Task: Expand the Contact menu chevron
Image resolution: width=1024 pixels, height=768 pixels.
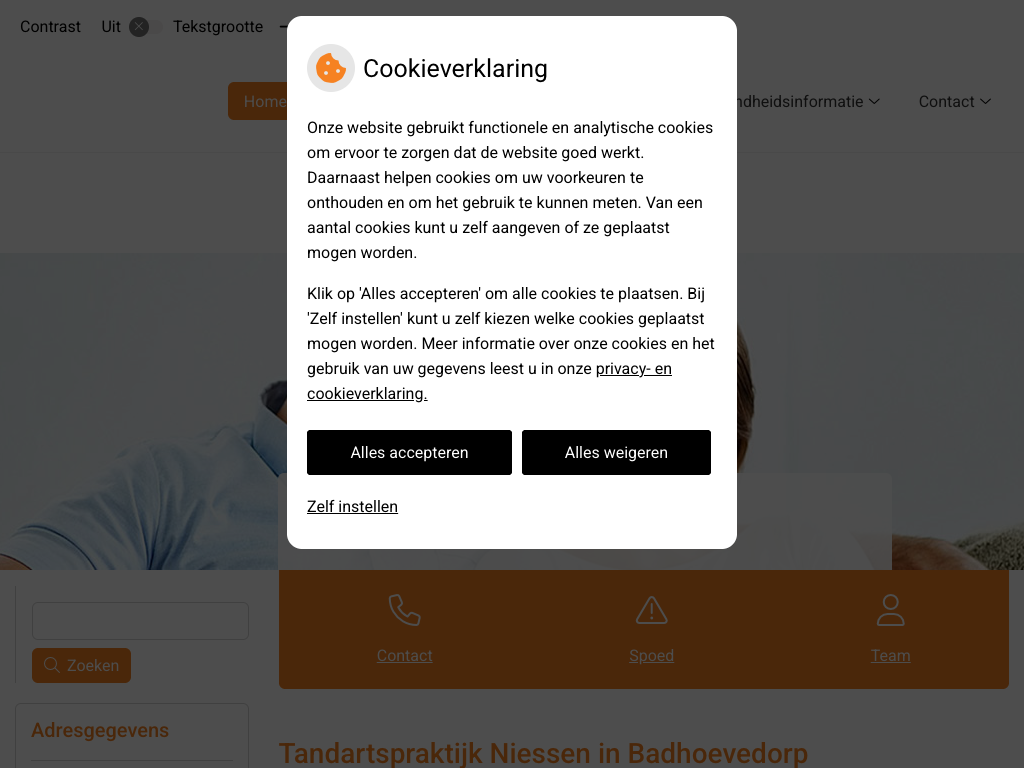Action: tap(985, 101)
